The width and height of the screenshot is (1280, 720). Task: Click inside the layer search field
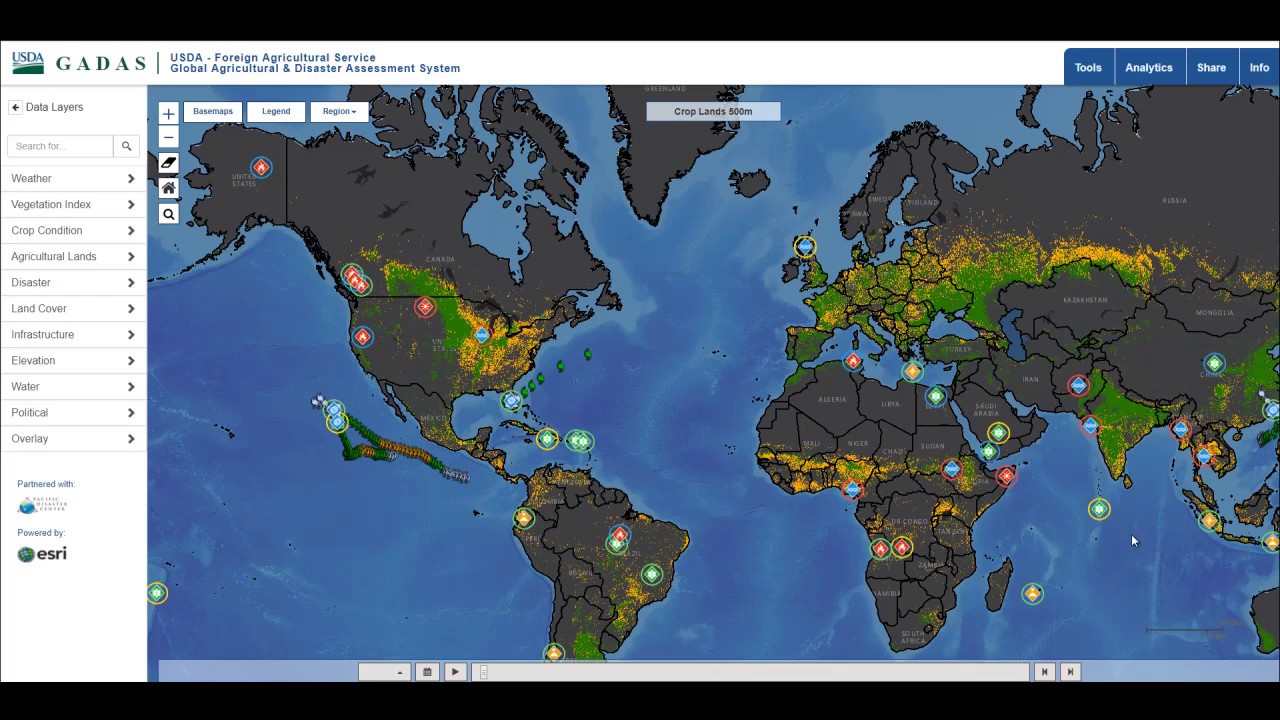click(x=60, y=146)
